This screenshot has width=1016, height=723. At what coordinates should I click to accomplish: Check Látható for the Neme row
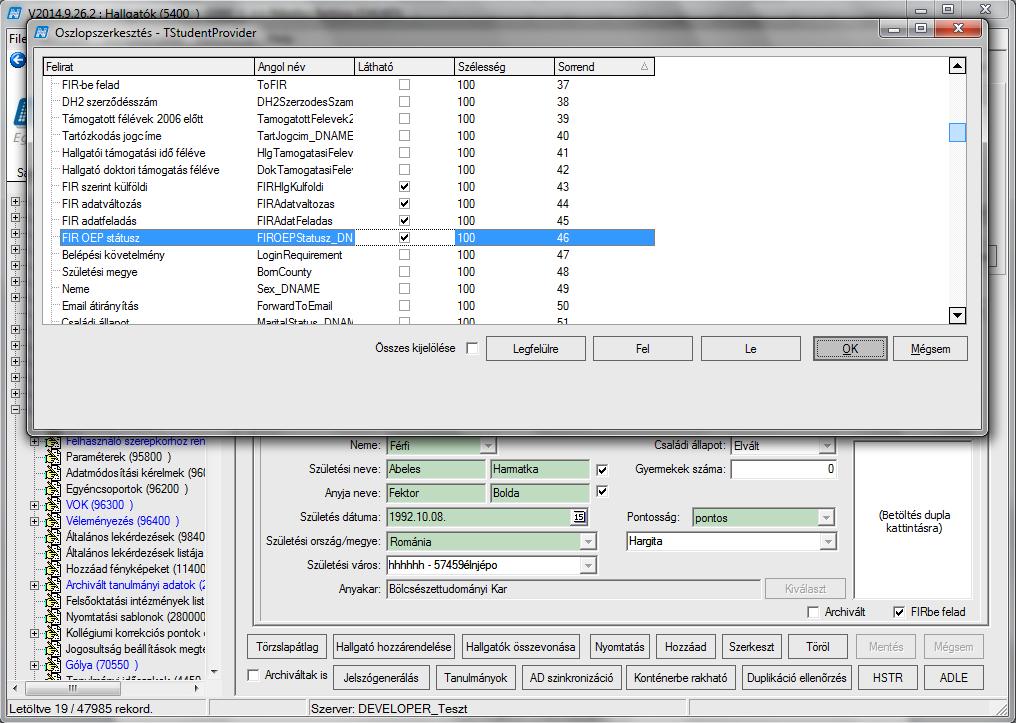click(x=404, y=288)
